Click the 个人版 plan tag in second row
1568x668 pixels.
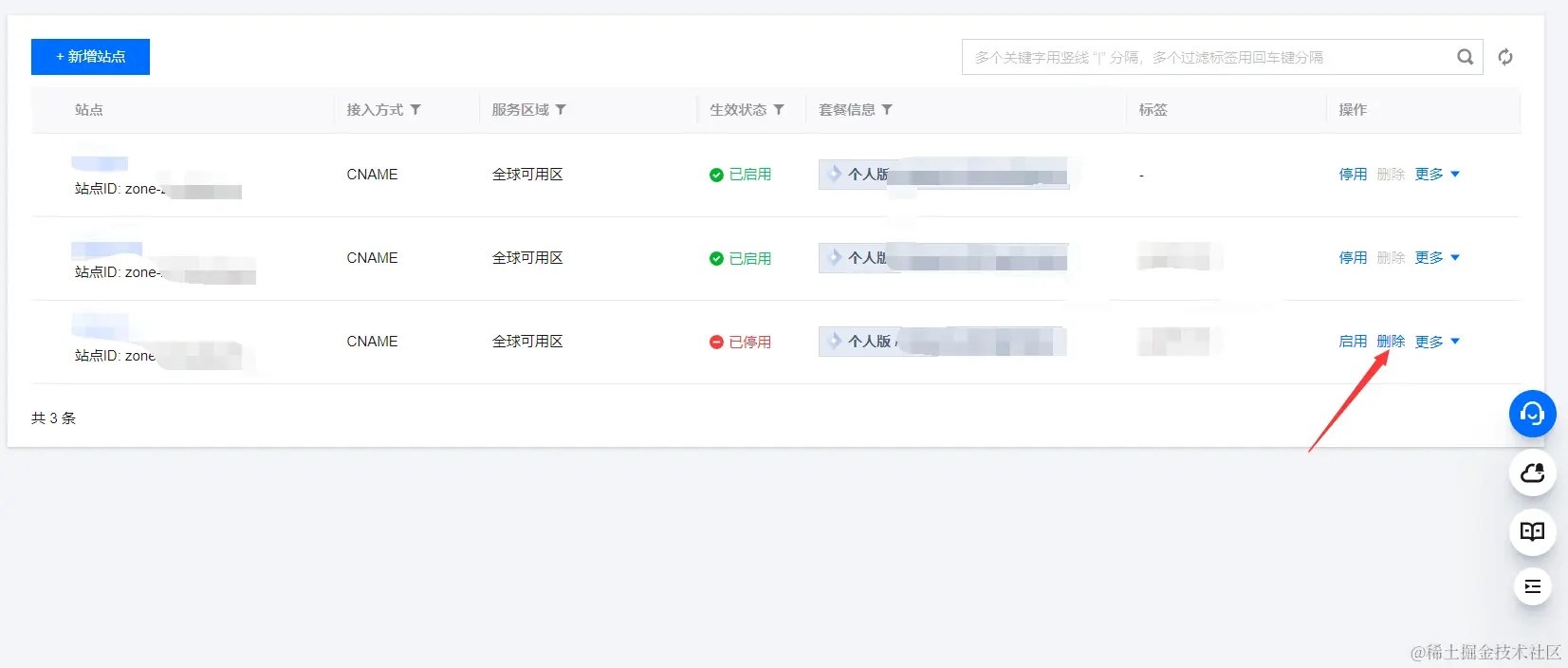944,258
